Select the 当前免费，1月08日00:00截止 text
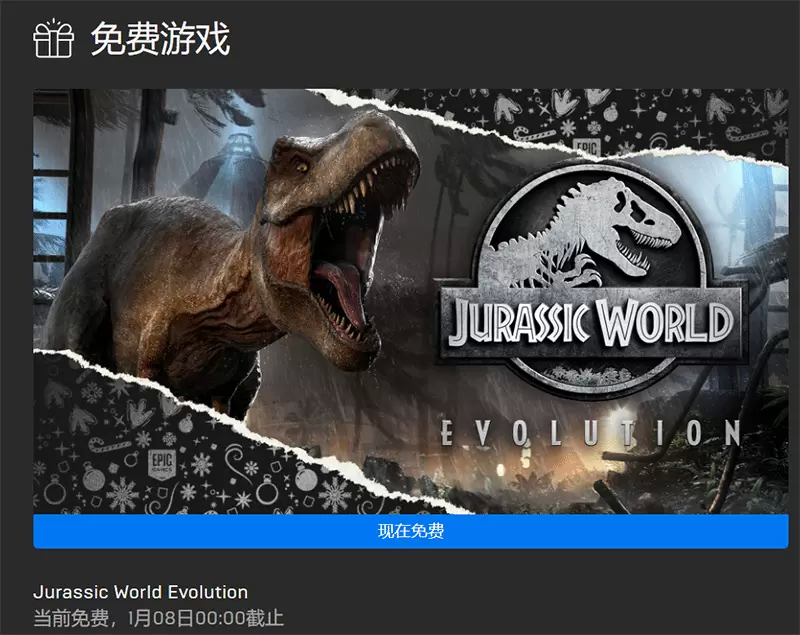The image size is (800, 635). click(158, 618)
